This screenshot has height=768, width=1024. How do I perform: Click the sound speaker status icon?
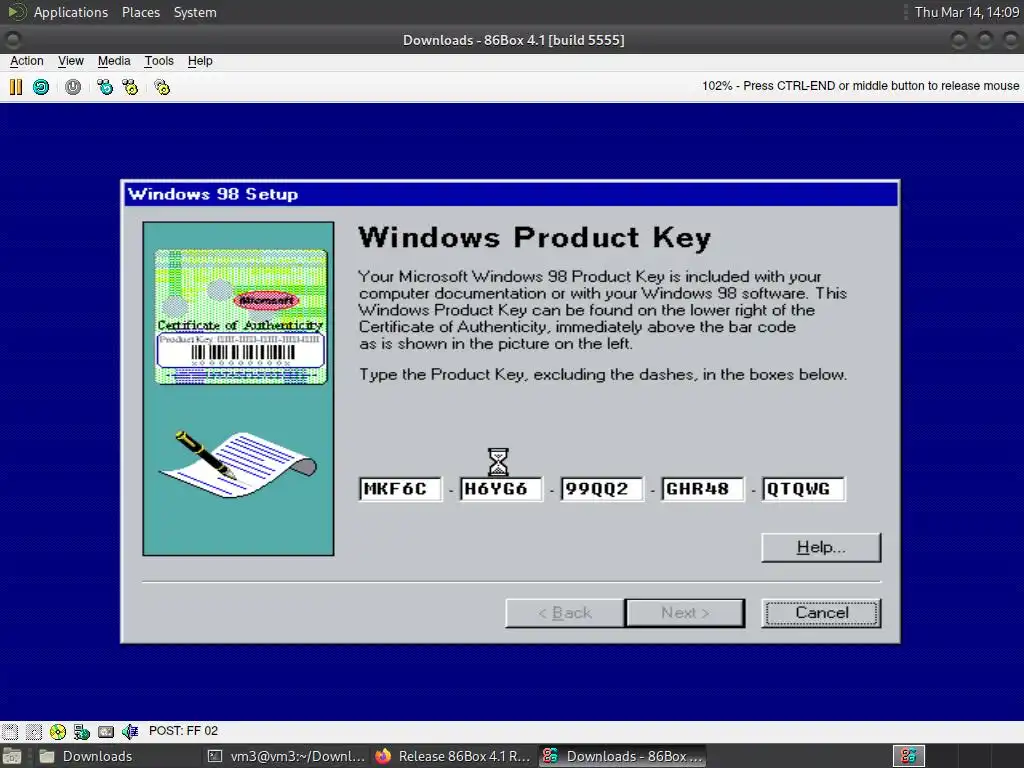click(130, 731)
